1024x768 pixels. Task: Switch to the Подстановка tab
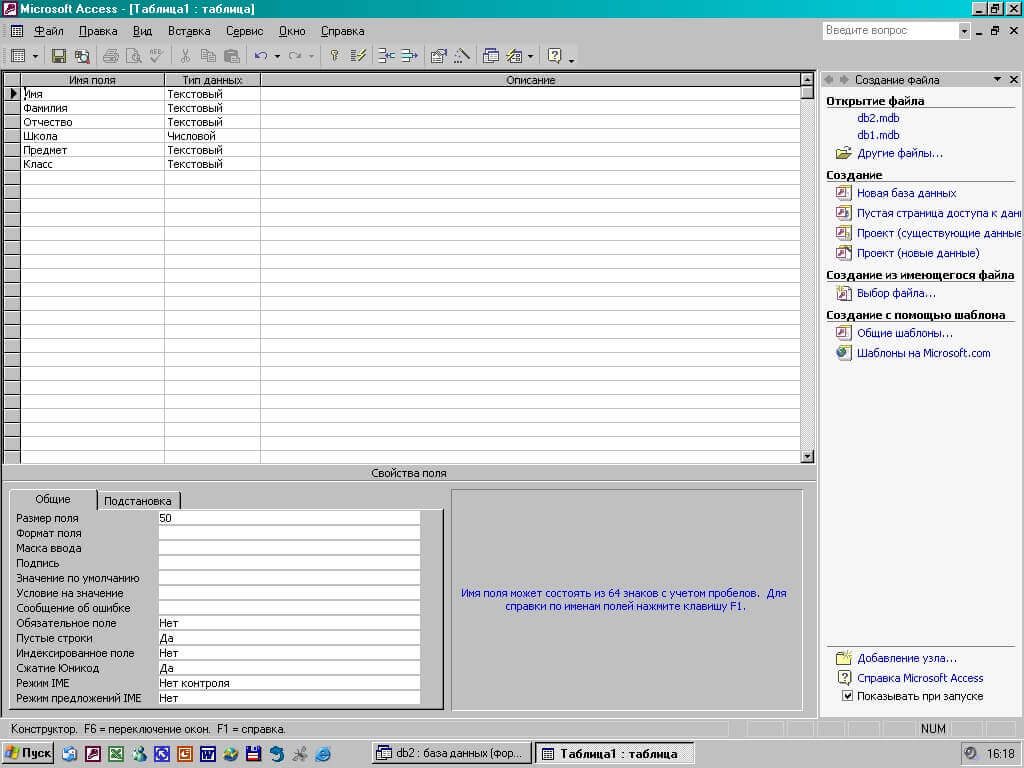point(138,500)
